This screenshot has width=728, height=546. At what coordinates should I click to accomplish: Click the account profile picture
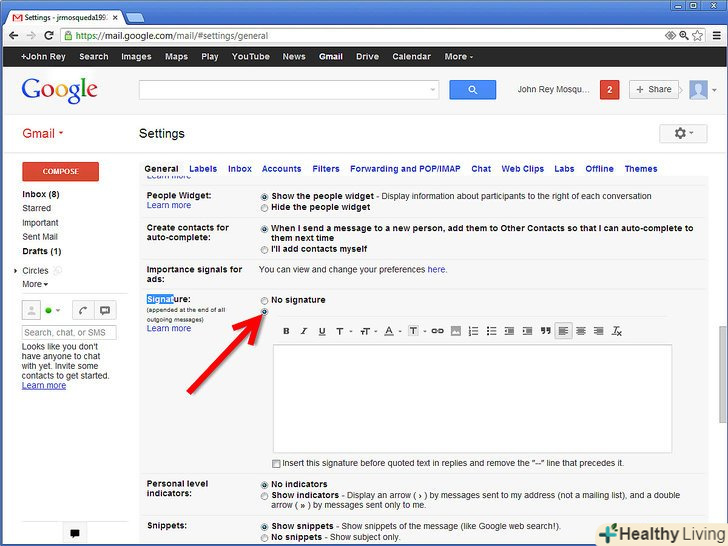pyautogui.click(x=698, y=90)
